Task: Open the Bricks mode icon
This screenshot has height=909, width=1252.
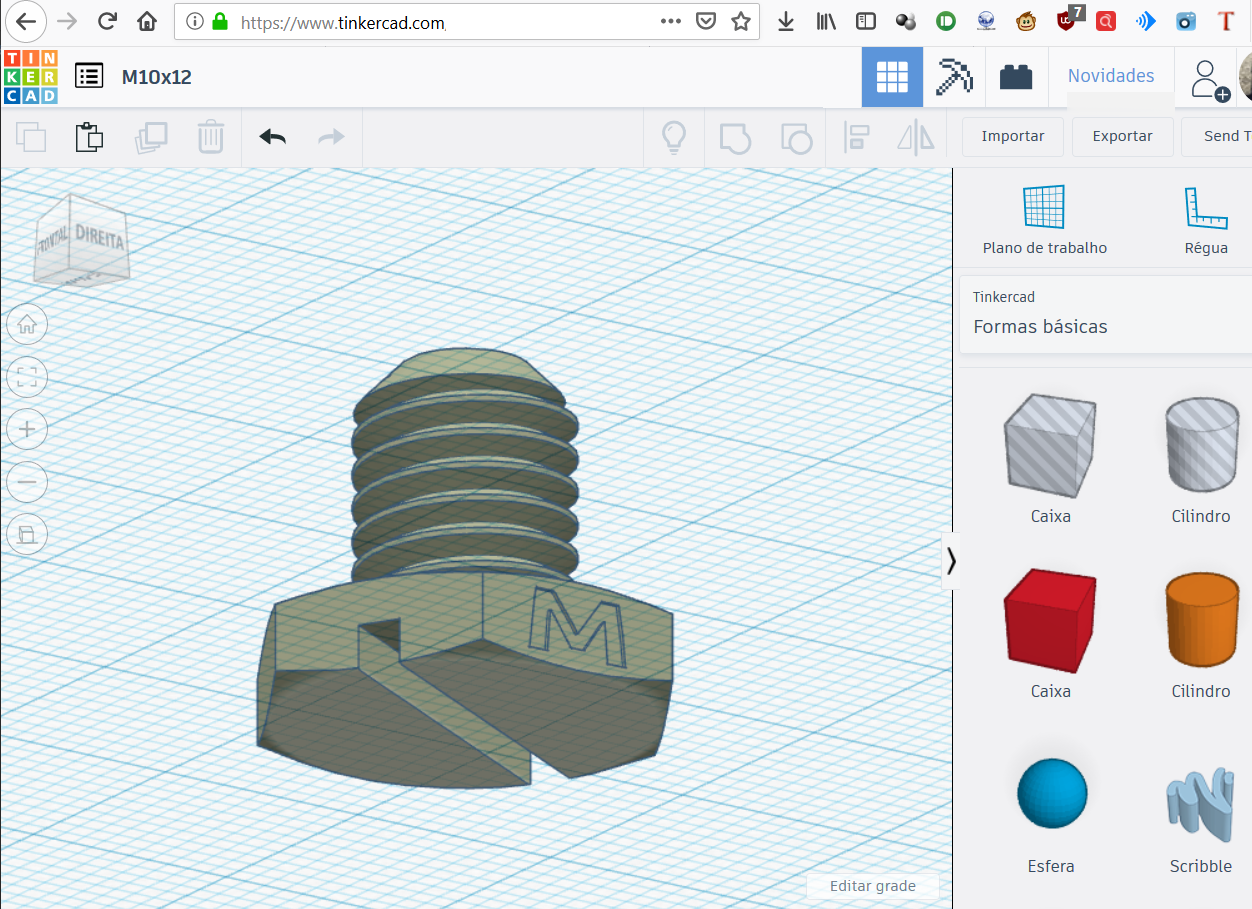Action: 1016,77
